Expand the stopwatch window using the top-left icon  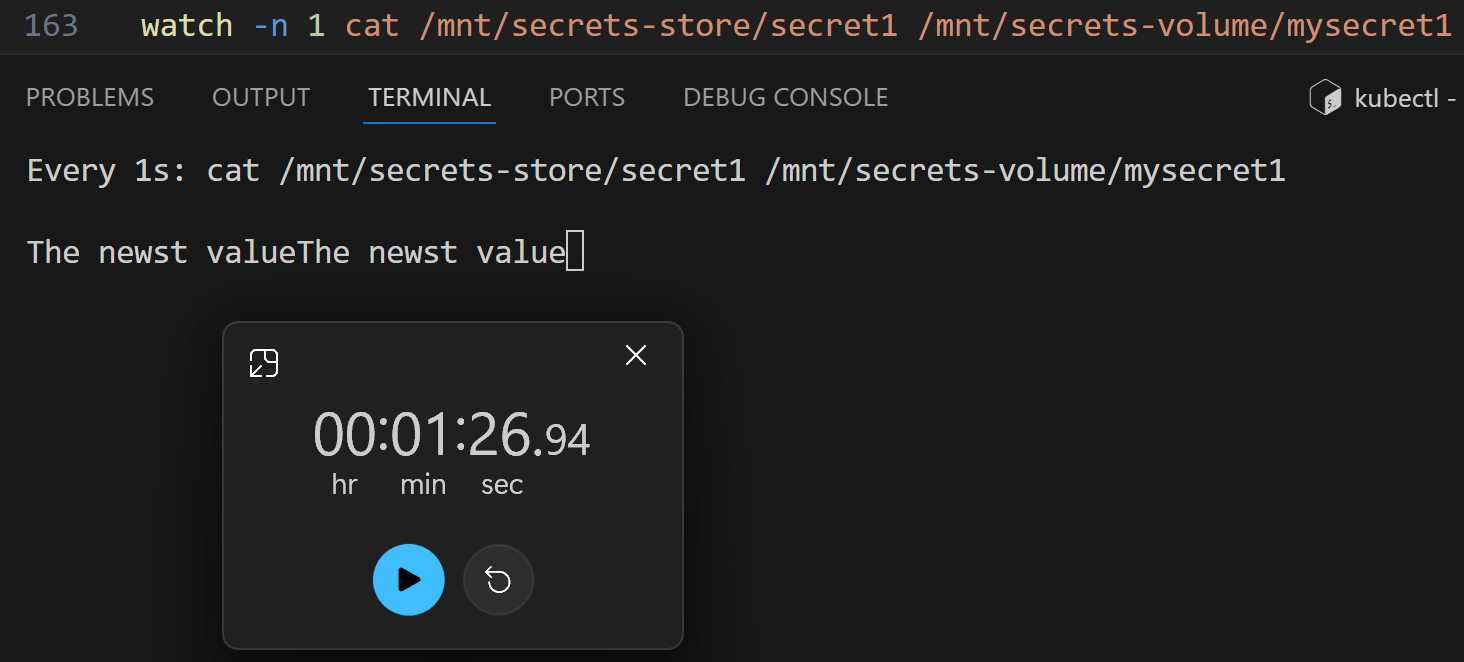point(264,363)
